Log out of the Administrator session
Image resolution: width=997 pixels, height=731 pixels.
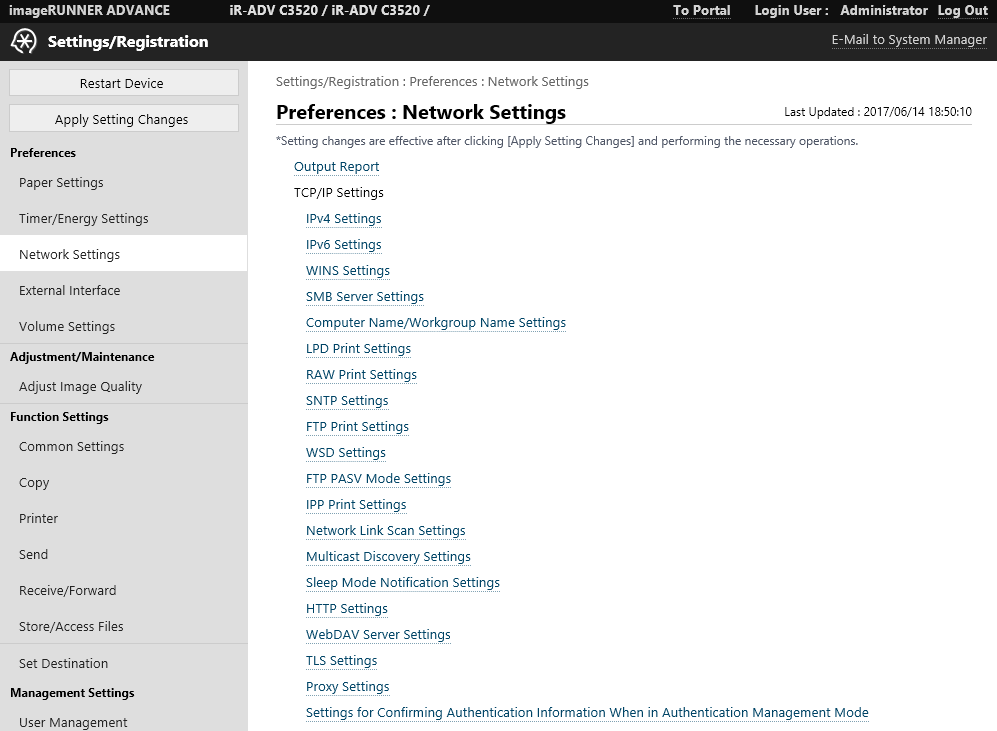[962, 10]
